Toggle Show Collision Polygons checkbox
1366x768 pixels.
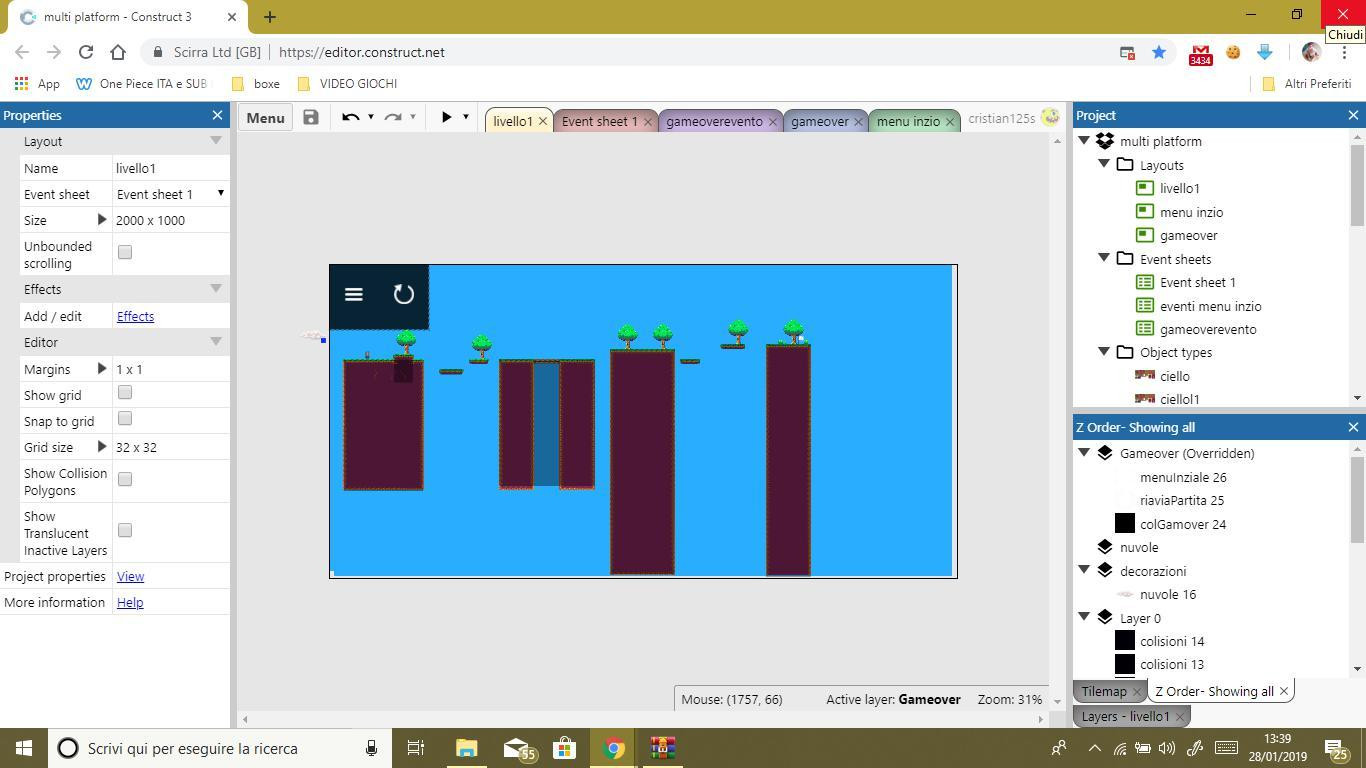(x=125, y=479)
